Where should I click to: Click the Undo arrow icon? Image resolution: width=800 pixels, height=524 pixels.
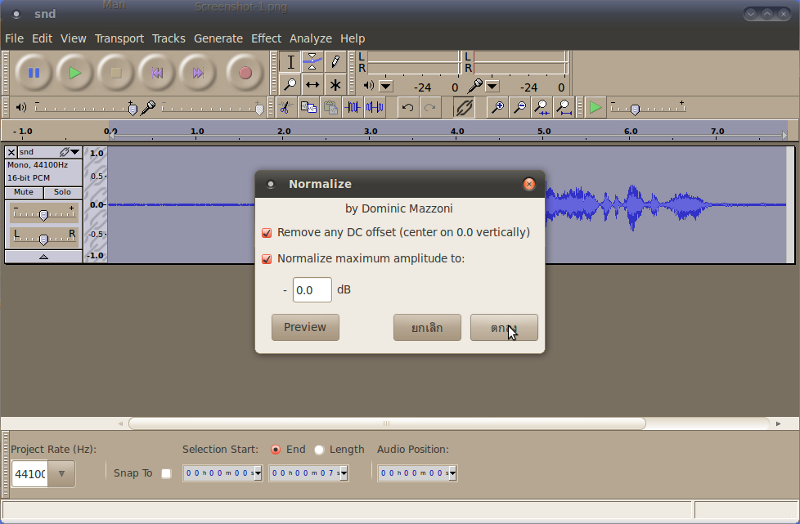click(407, 108)
